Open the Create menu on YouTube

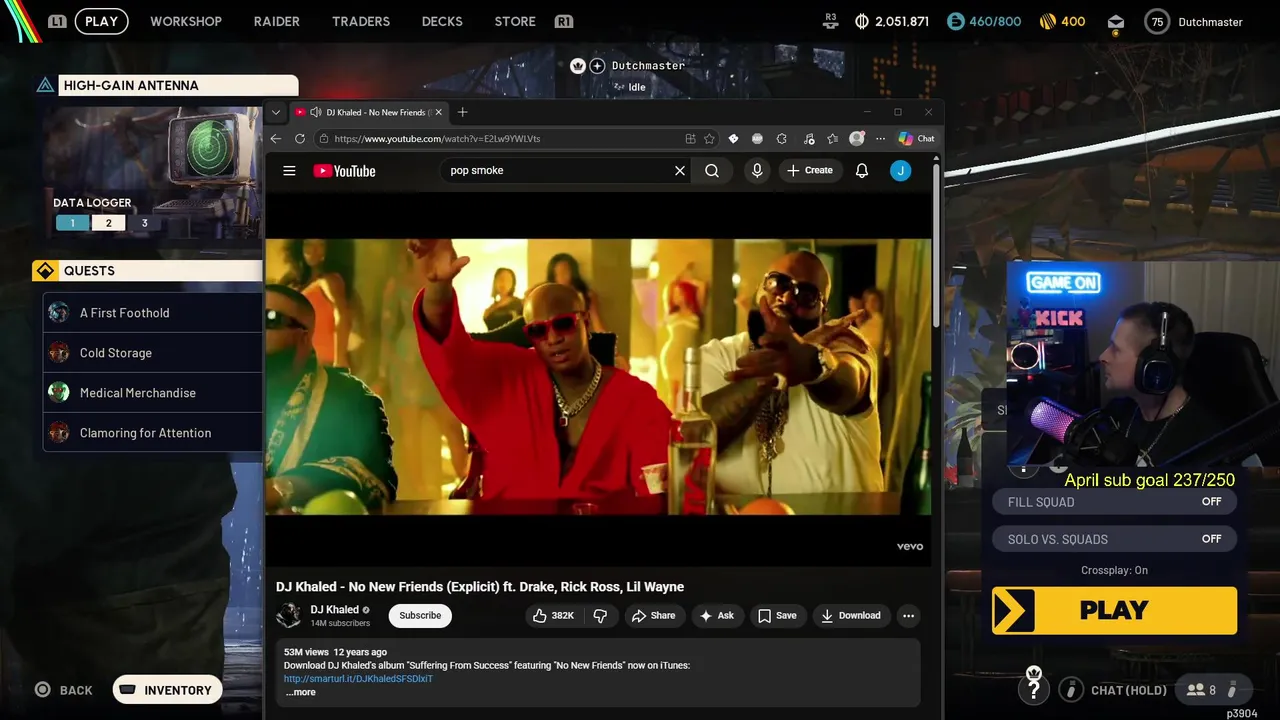(x=809, y=171)
